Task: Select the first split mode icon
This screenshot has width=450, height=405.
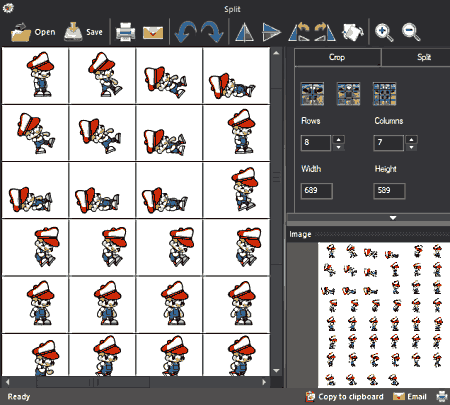Action: [x=312, y=94]
